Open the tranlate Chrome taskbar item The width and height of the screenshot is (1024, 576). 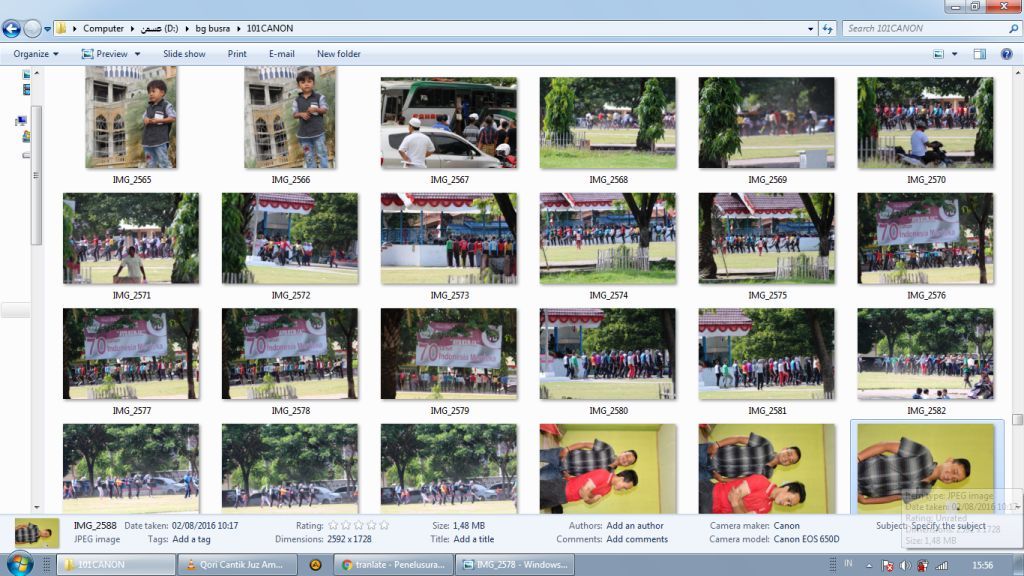[394, 565]
